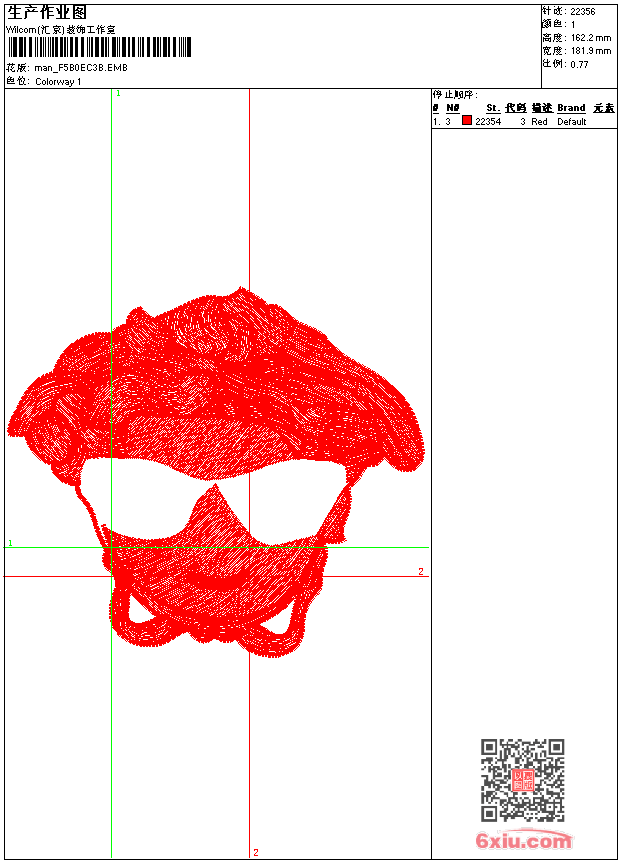Click the QR code image
This screenshot has height=860, width=620.
click(522, 780)
